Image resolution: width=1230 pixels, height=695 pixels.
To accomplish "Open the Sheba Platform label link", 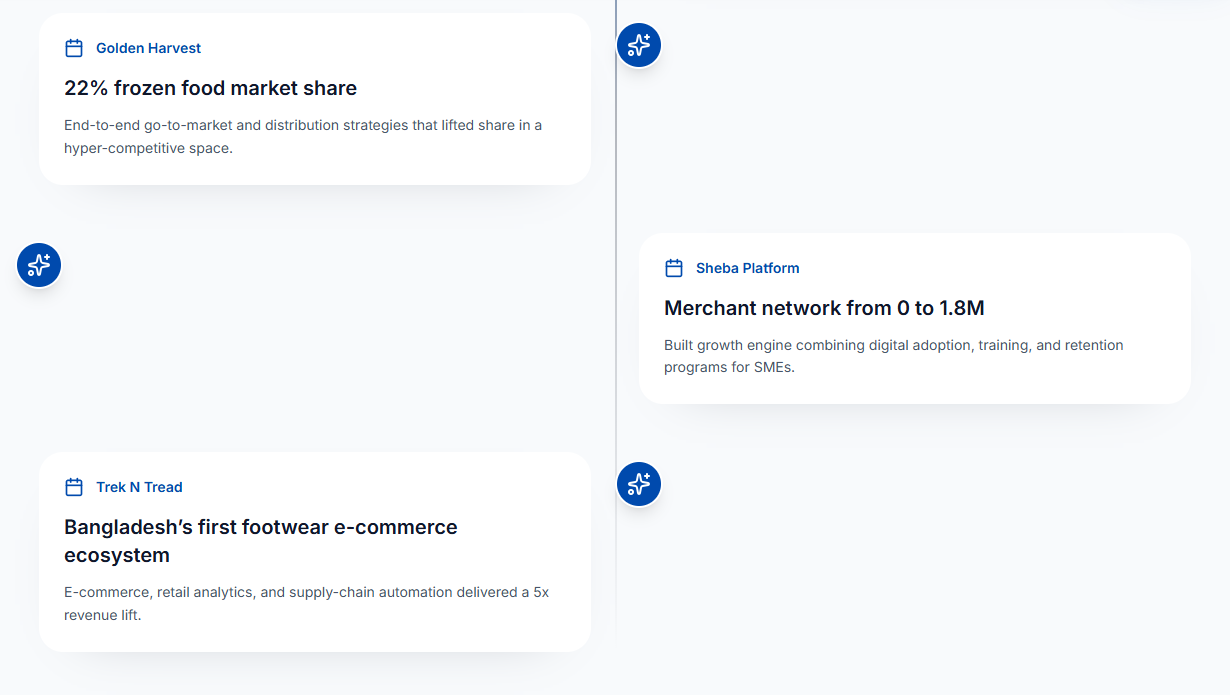I will tap(747, 268).
